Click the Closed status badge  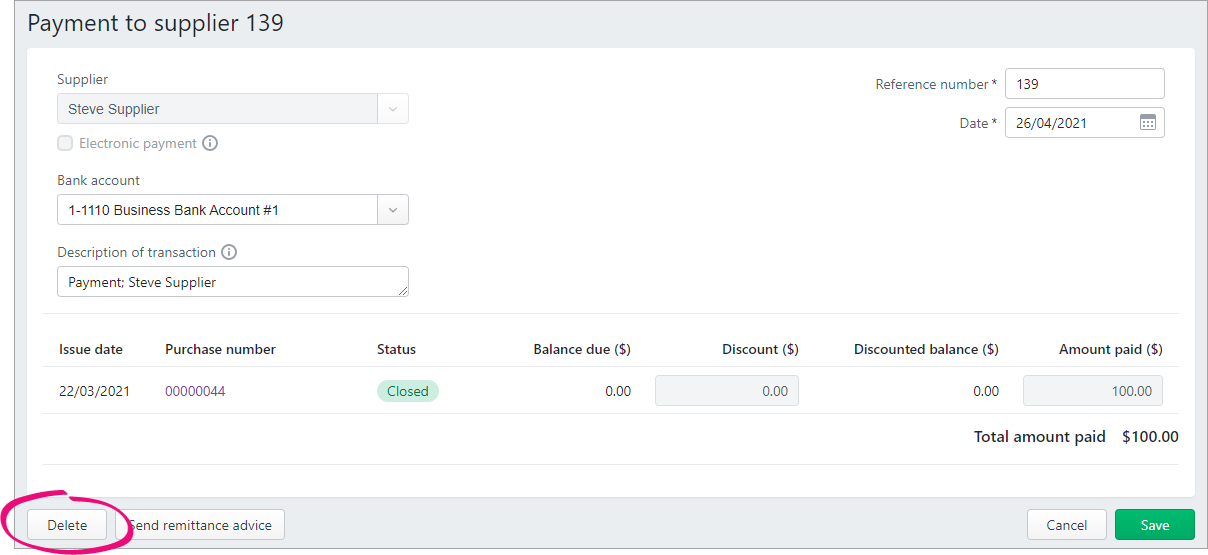[x=407, y=391]
